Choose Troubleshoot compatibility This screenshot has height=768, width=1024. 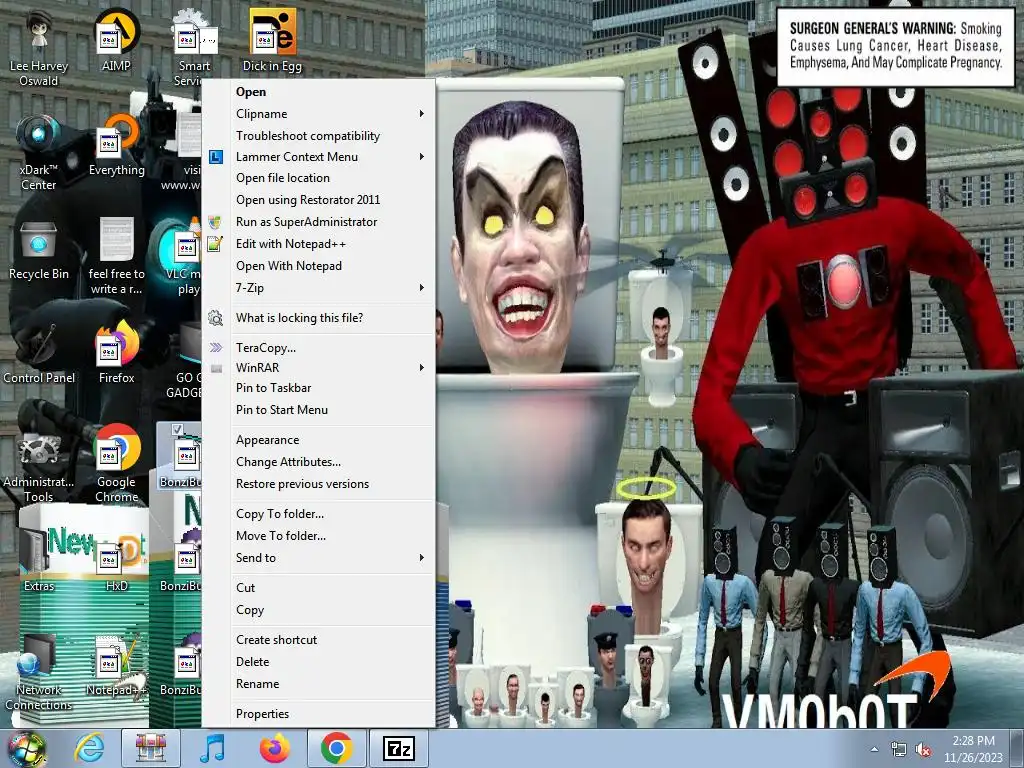pyautogui.click(x=318, y=136)
